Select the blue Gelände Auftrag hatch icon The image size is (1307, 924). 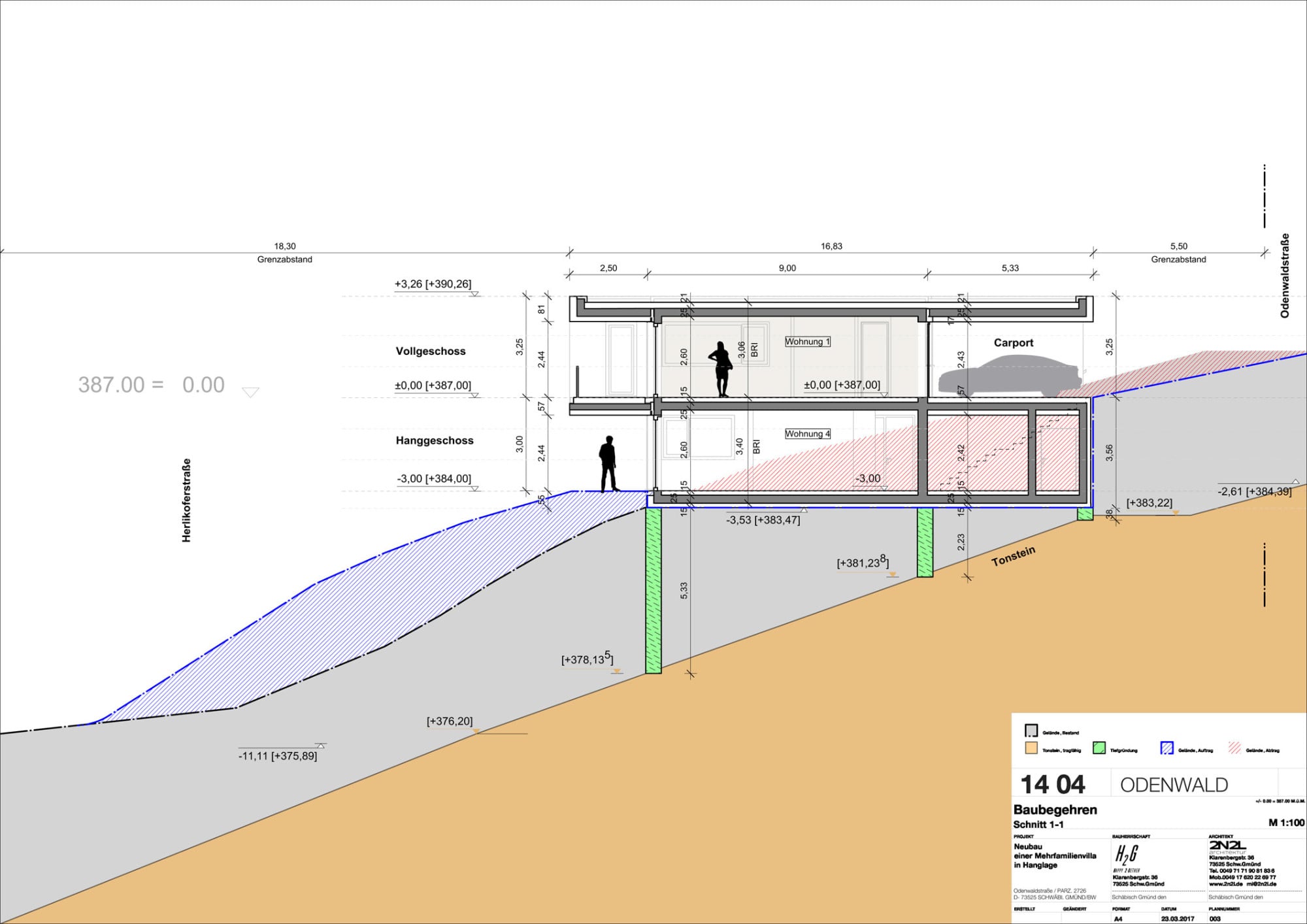click(x=1166, y=748)
